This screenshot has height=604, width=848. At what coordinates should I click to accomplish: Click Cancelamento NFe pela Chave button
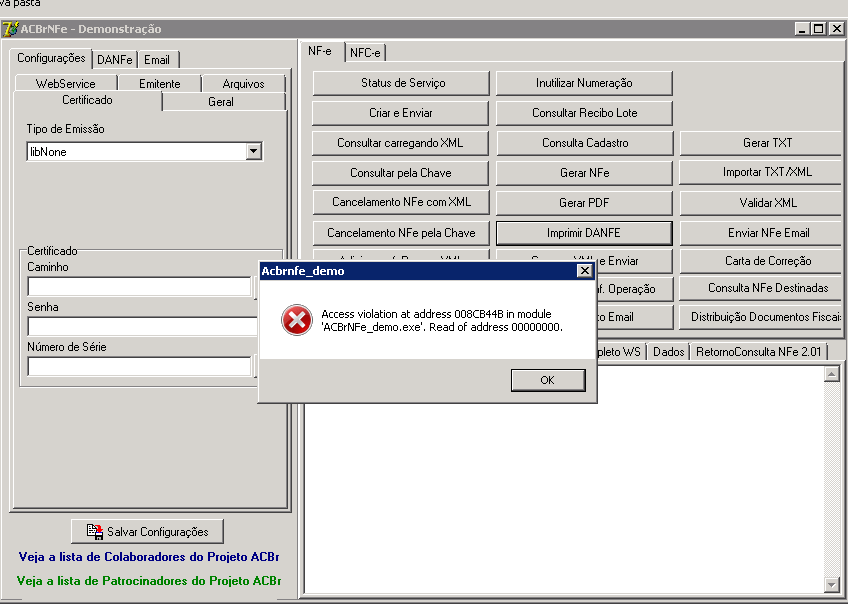pyautogui.click(x=401, y=233)
